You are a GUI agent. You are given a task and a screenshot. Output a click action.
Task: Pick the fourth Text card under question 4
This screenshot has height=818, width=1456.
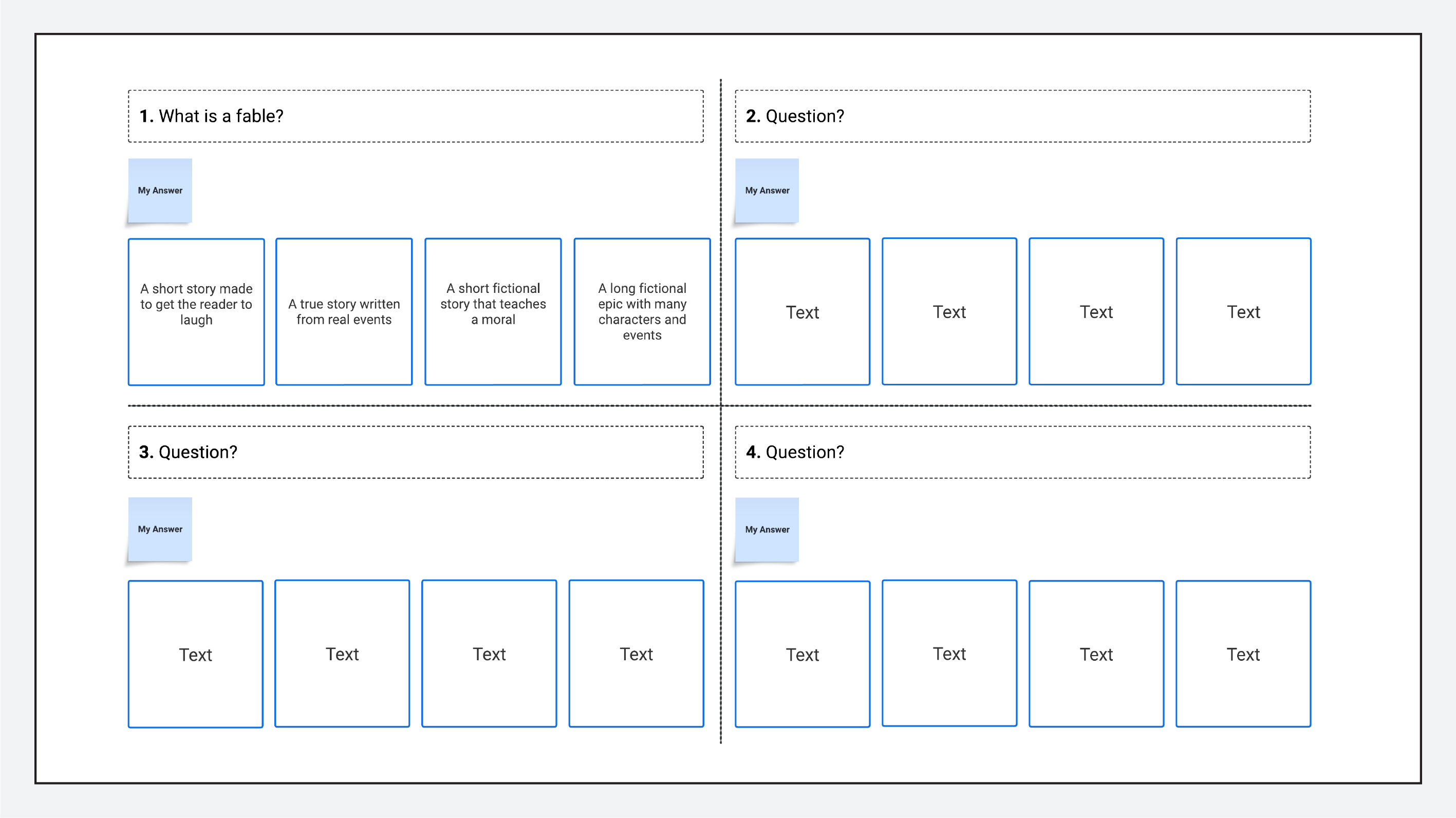[x=1243, y=654]
